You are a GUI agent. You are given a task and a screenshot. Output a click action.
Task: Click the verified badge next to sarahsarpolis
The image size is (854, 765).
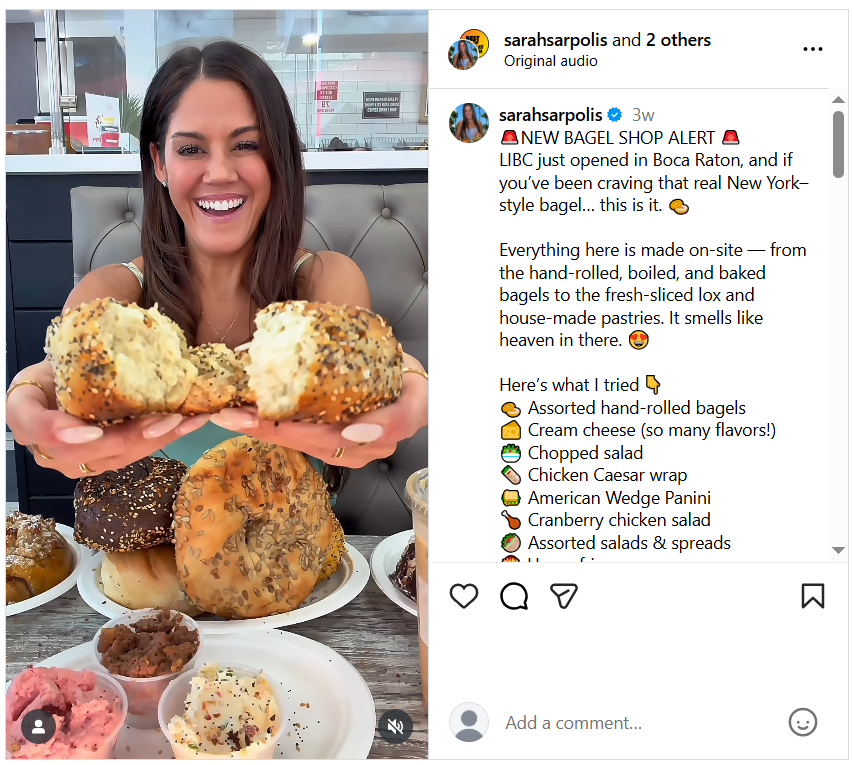coord(615,115)
